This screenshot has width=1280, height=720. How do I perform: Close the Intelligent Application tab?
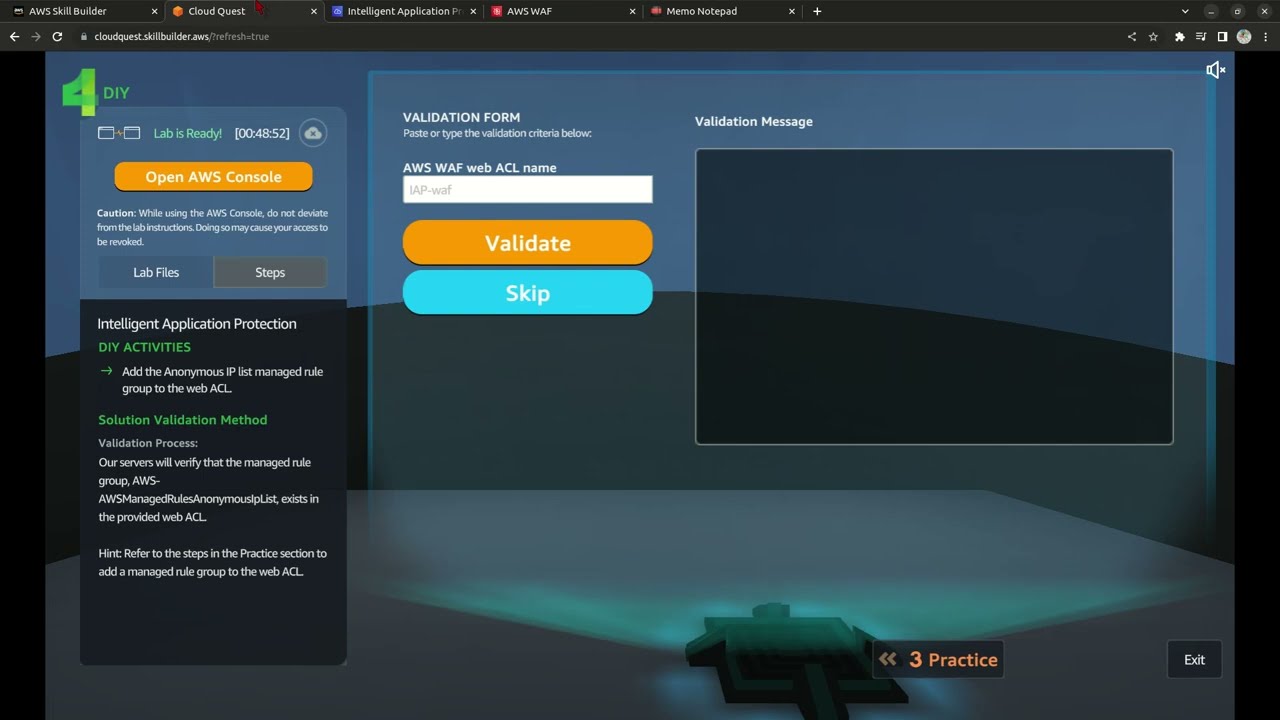coord(473,11)
